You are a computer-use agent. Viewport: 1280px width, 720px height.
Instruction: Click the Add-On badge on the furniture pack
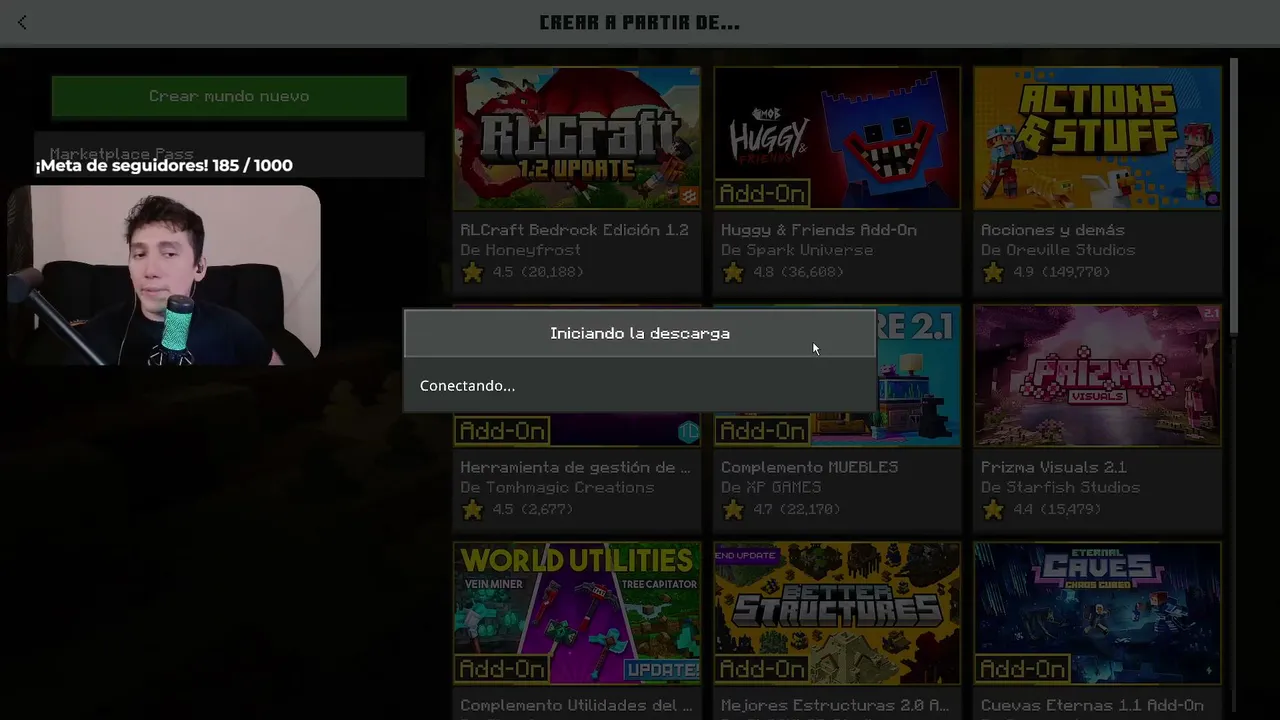point(763,431)
